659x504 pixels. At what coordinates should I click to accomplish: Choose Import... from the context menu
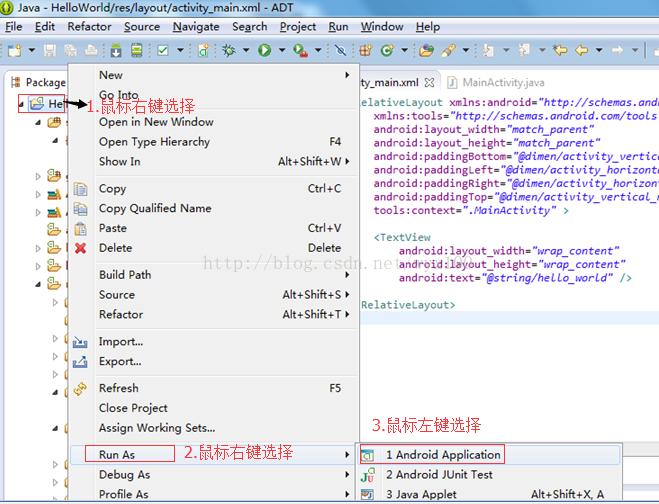(x=214, y=342)
